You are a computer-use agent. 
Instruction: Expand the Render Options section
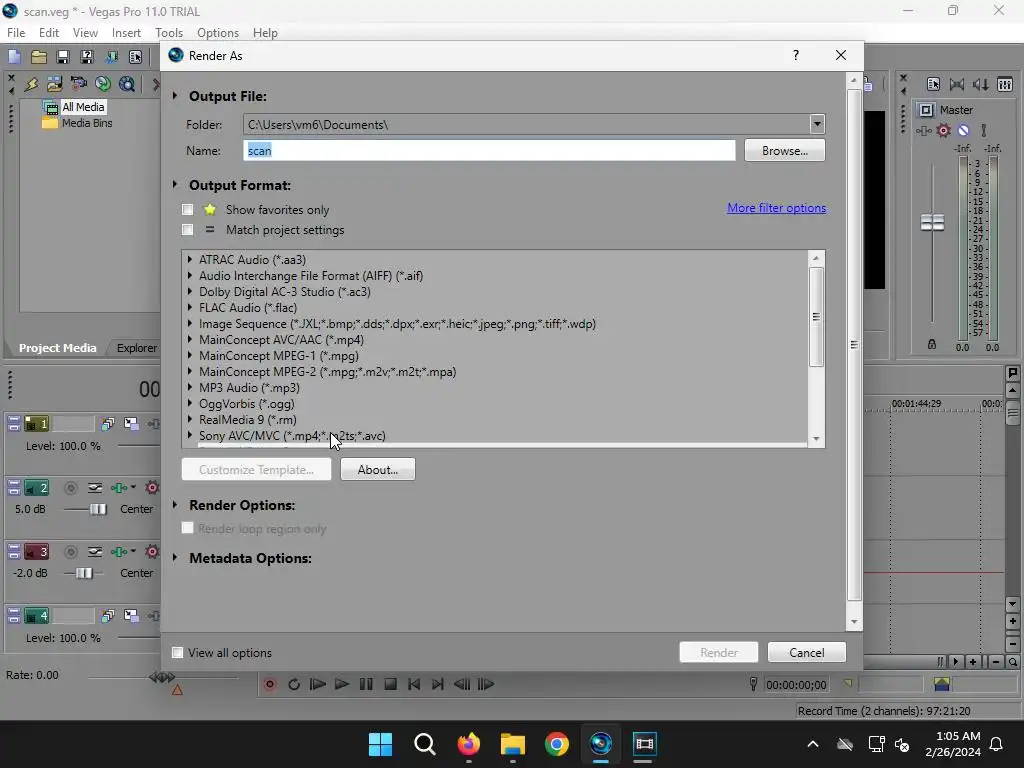[175, 505]
